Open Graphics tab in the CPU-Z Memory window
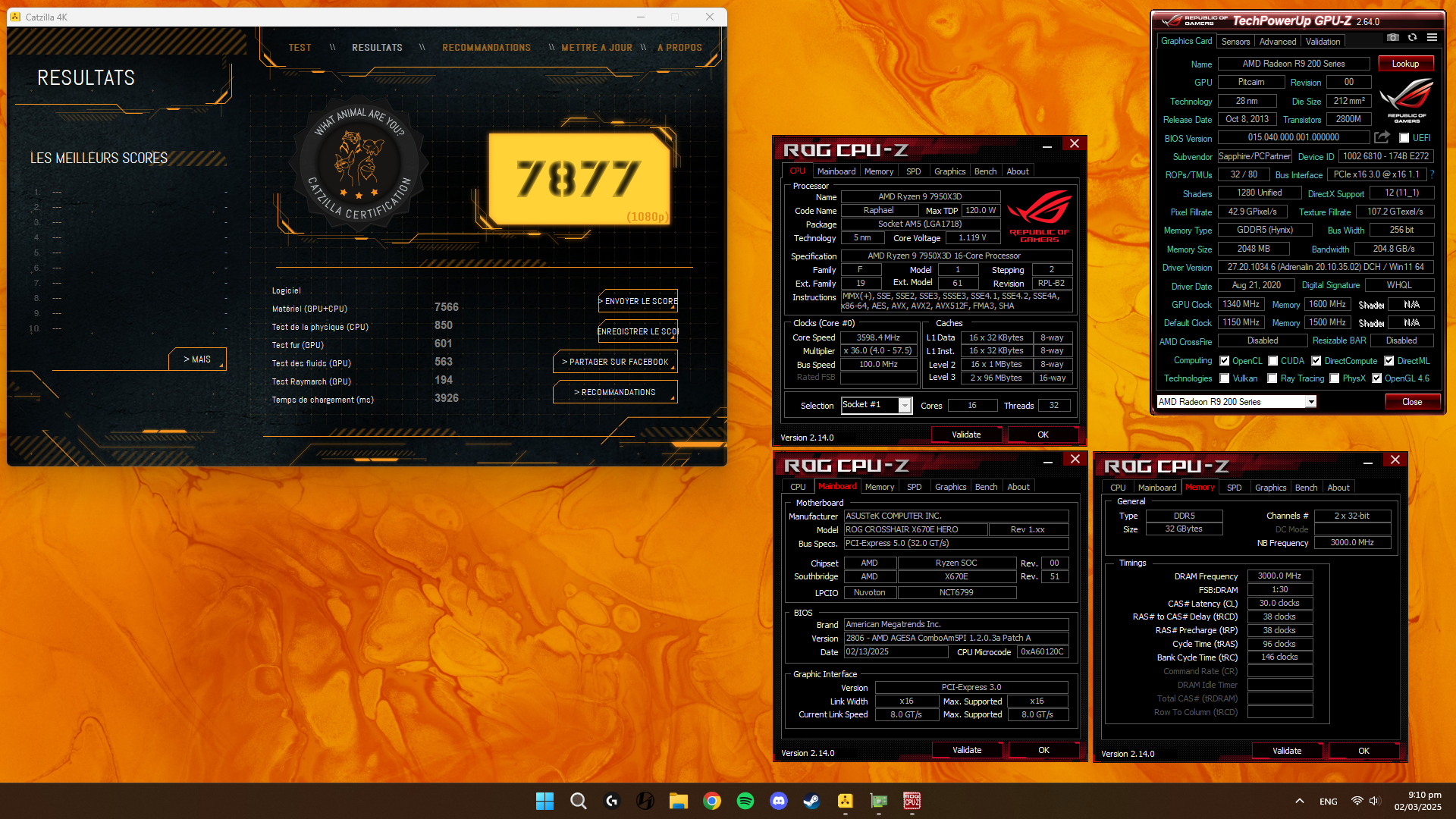Viewport: 1456px width, 819px height. tap(1270, 488)
